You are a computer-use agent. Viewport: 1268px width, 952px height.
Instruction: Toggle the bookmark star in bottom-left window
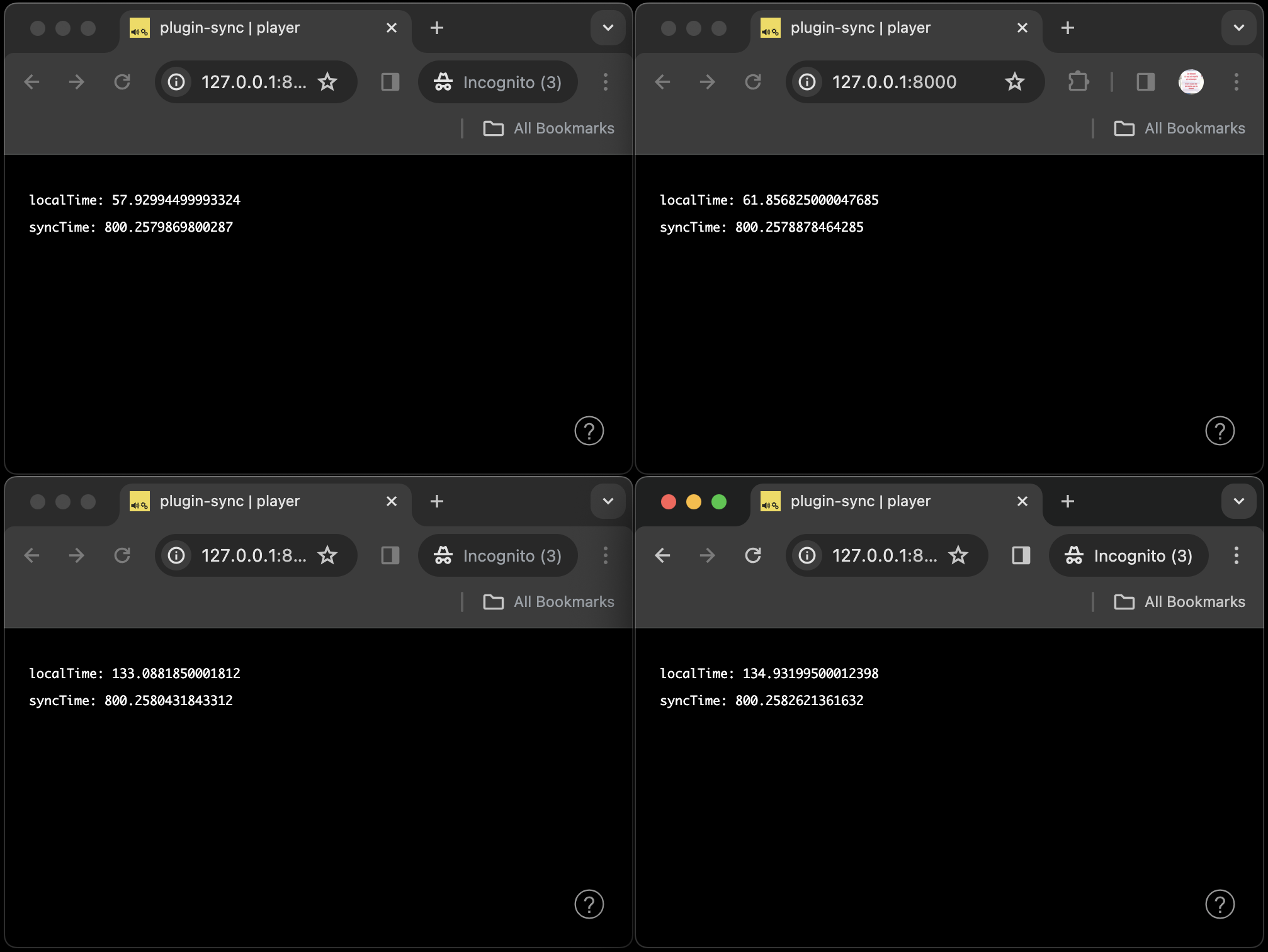[x=328, y=555]
